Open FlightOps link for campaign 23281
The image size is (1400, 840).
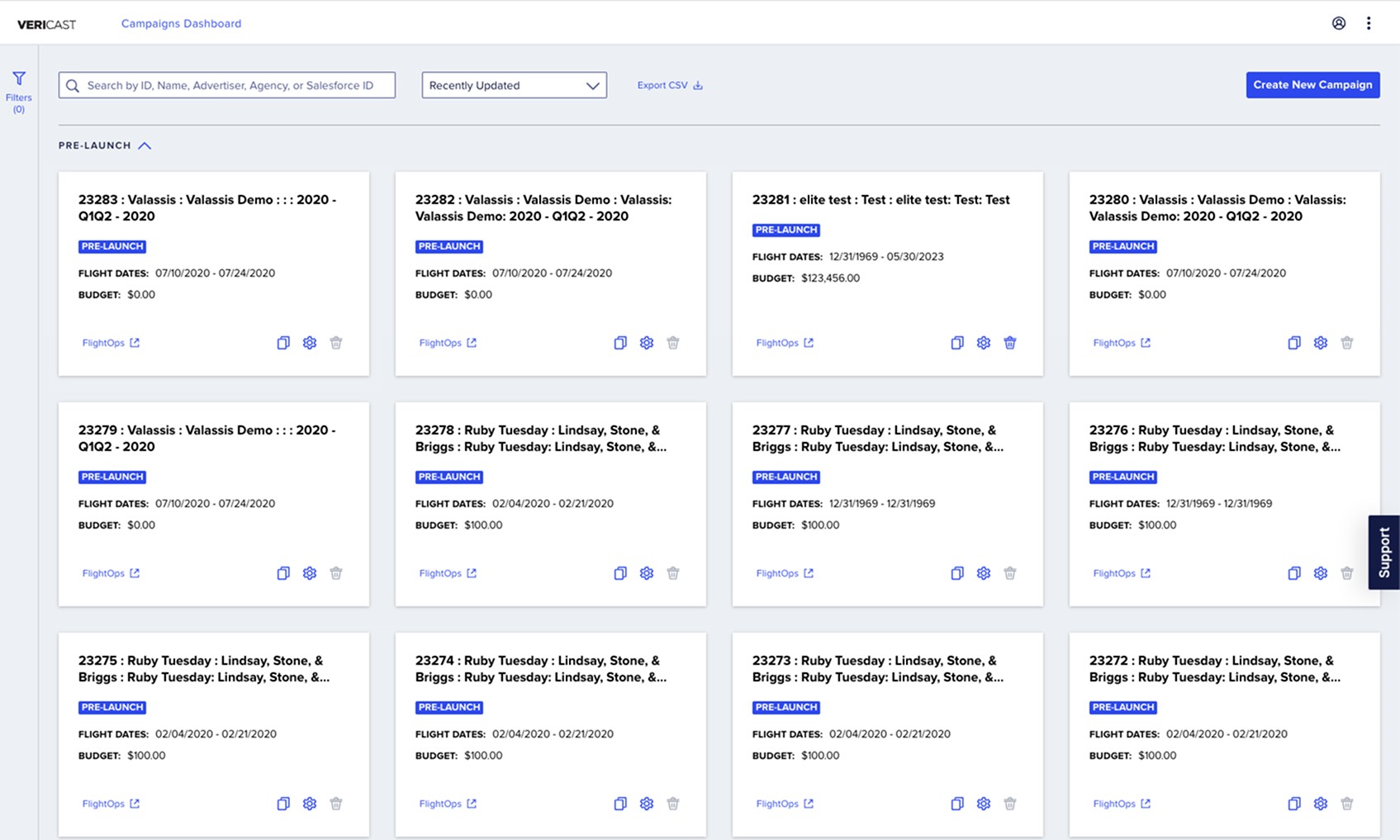pos(785,343)
